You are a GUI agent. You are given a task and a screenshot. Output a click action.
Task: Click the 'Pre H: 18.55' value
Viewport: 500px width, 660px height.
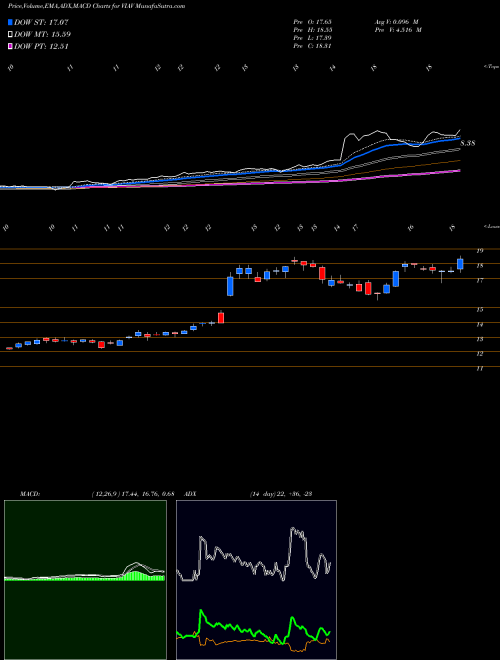point(312,30)
